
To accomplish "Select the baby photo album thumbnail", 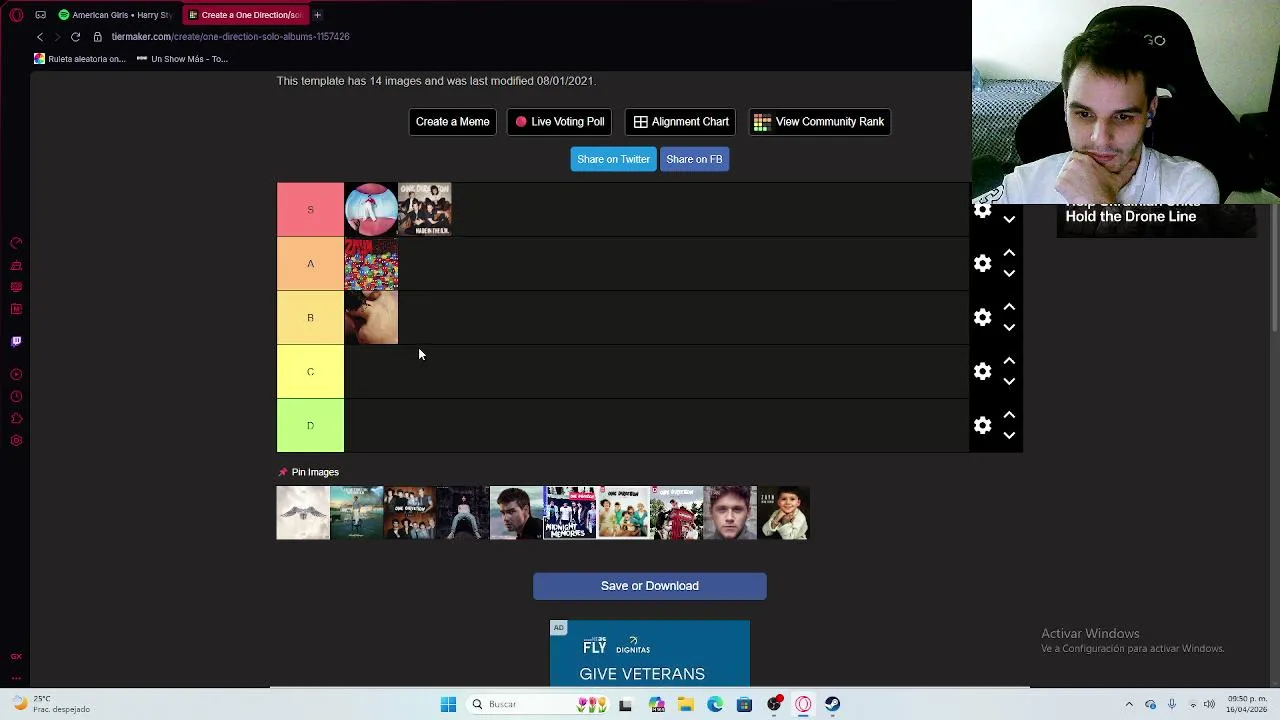I will coord(783,513).
